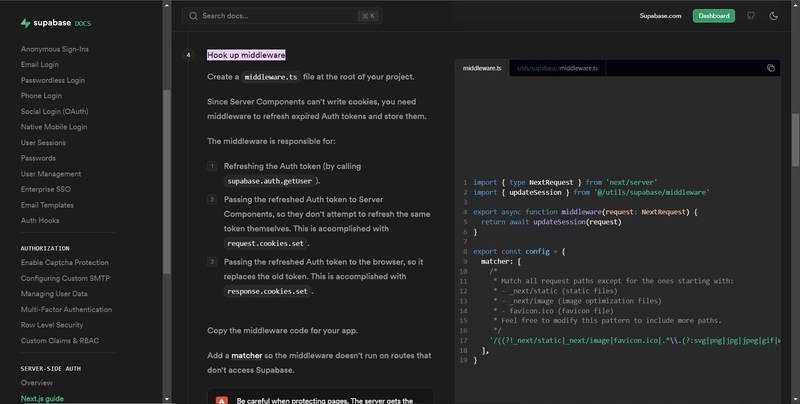This screenshot has height=404, width=800.
Task: Open Multi-Factor Authentication page
Action: 66,310
